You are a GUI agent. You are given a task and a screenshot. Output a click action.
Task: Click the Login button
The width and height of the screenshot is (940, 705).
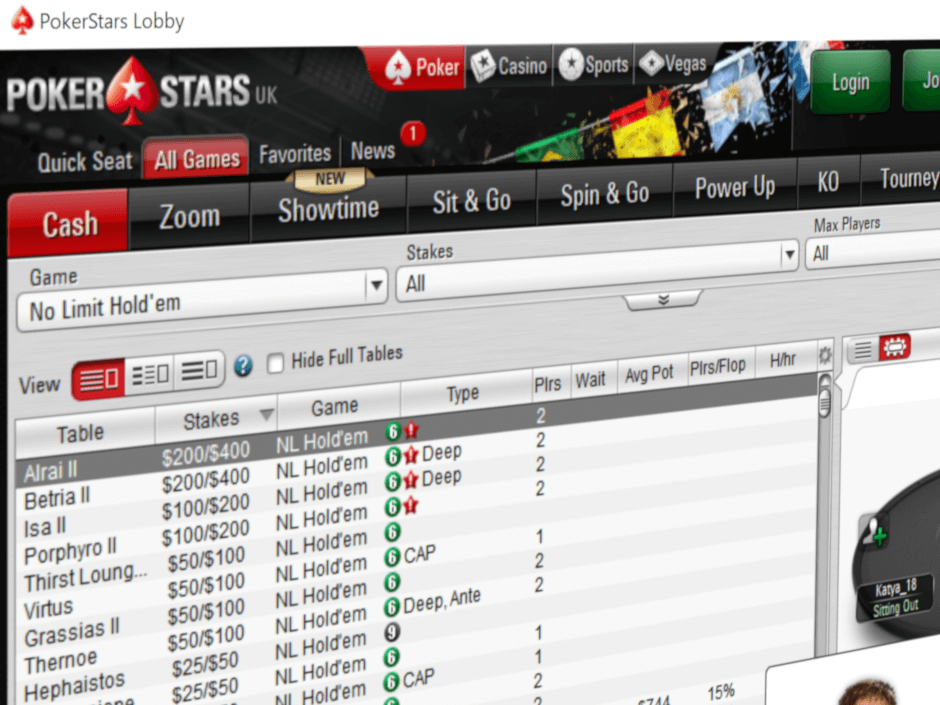[851, 82]
